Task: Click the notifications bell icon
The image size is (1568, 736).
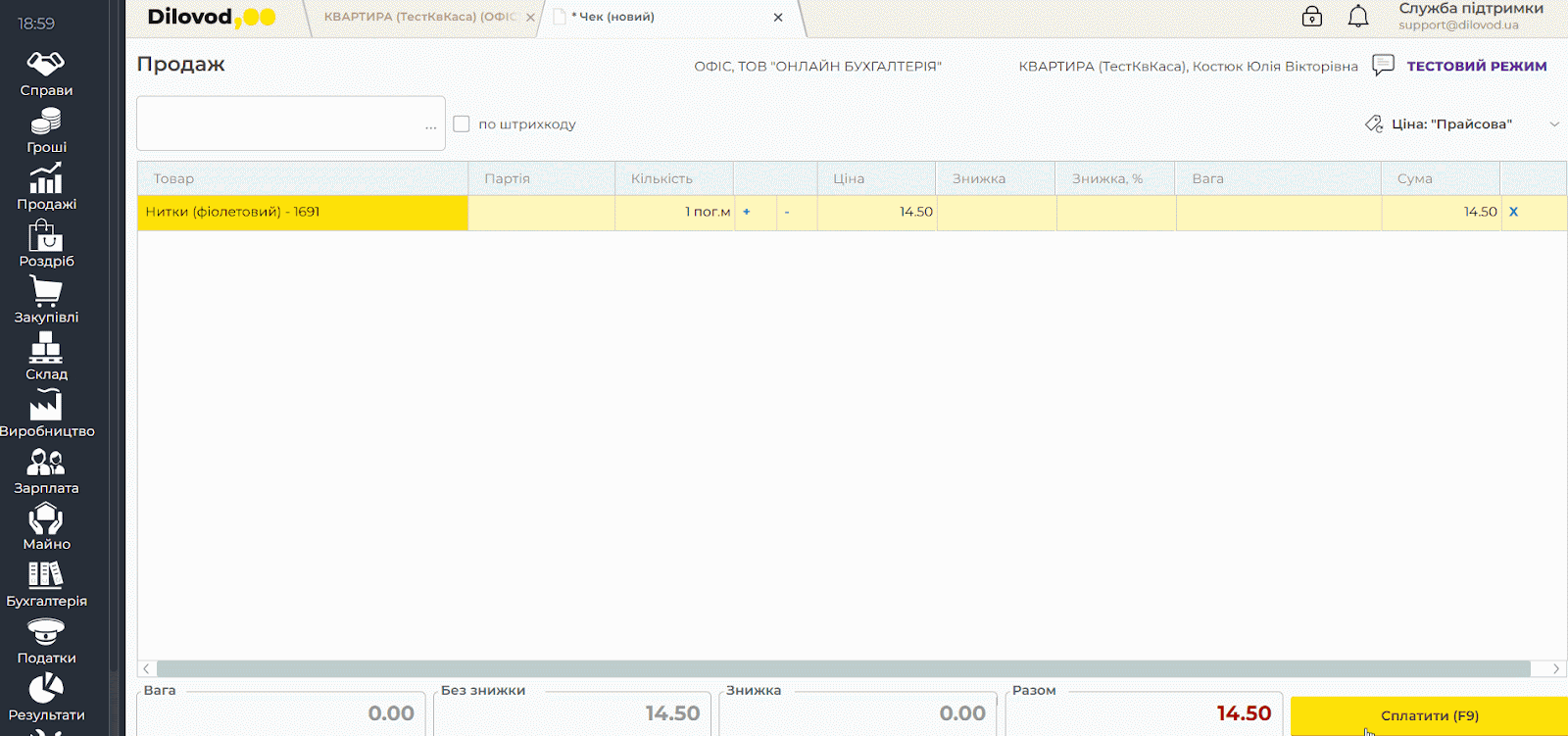Action: [x=1358, y=17]
